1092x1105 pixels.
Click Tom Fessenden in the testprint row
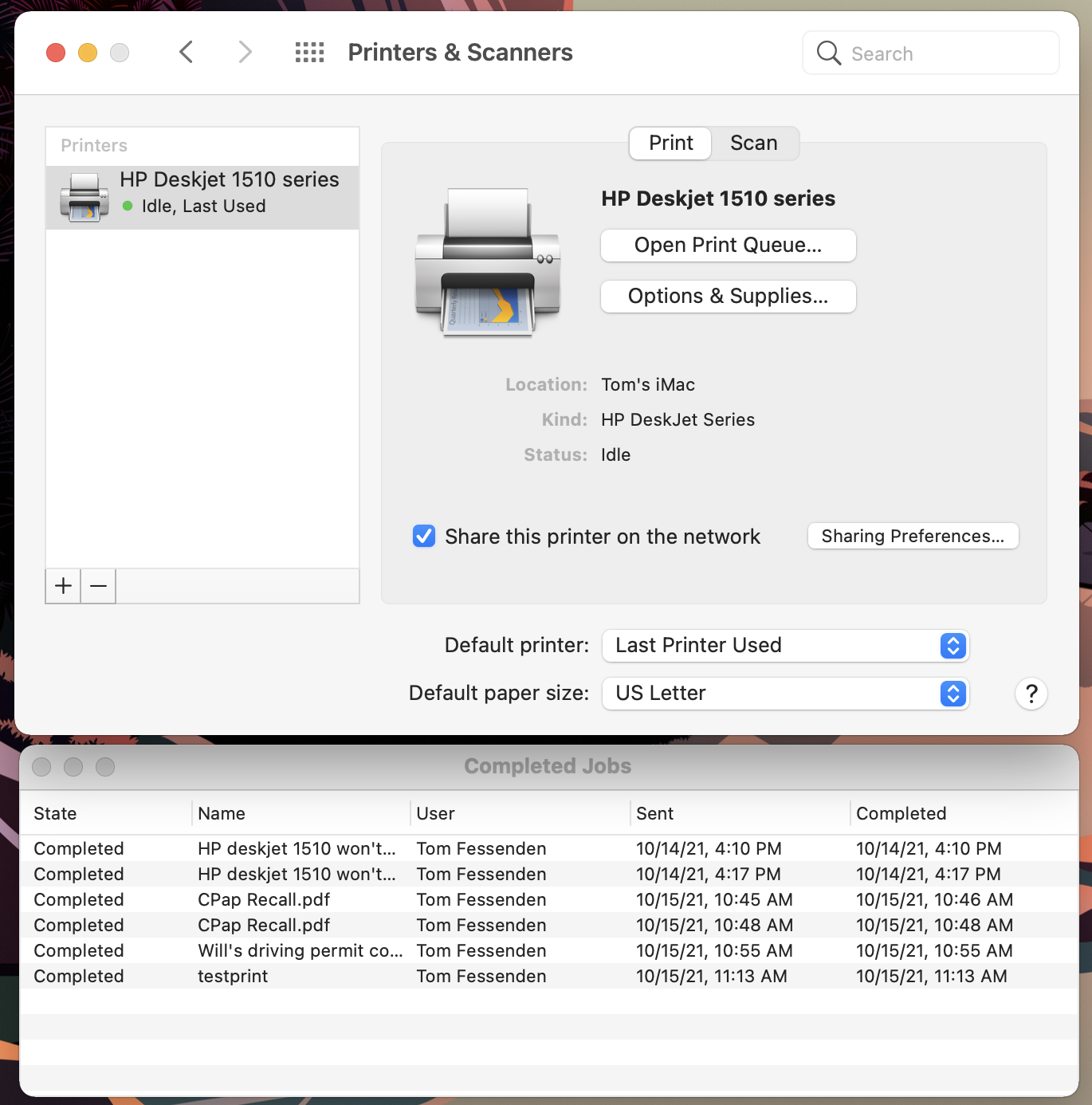tap(481, 977)
